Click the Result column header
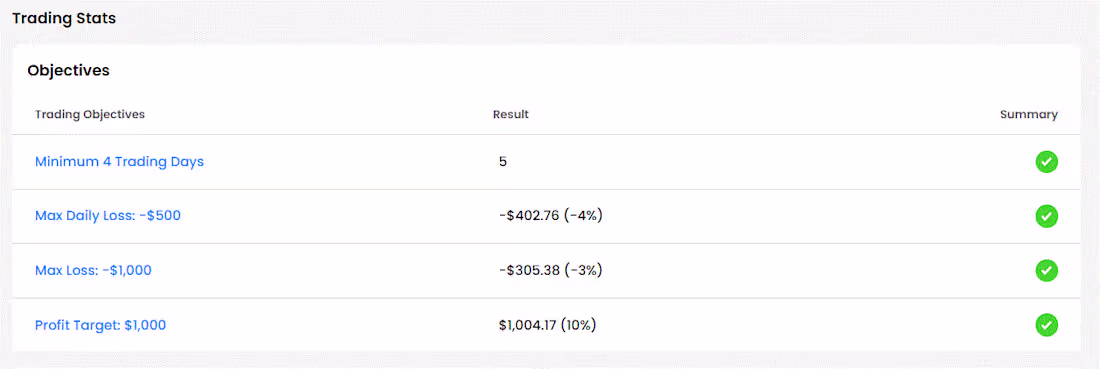1100x369 pixels. [511, 114]
